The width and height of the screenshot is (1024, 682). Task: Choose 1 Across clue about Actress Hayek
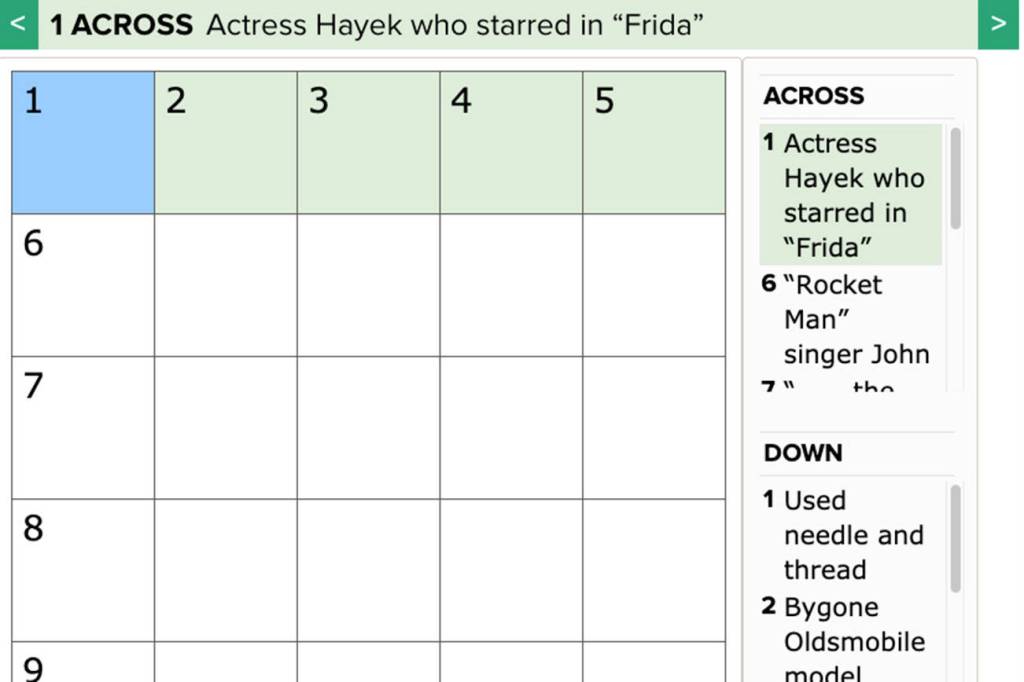click(x=850, y=195)
